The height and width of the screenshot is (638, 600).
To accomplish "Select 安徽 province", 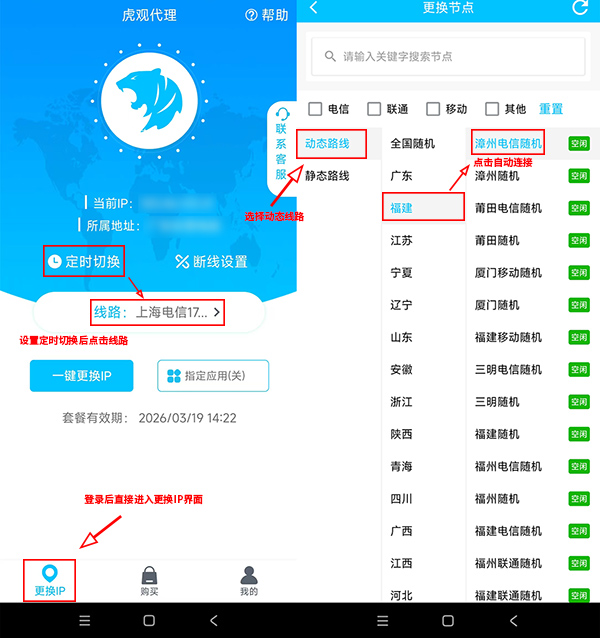I will point(401,369).
